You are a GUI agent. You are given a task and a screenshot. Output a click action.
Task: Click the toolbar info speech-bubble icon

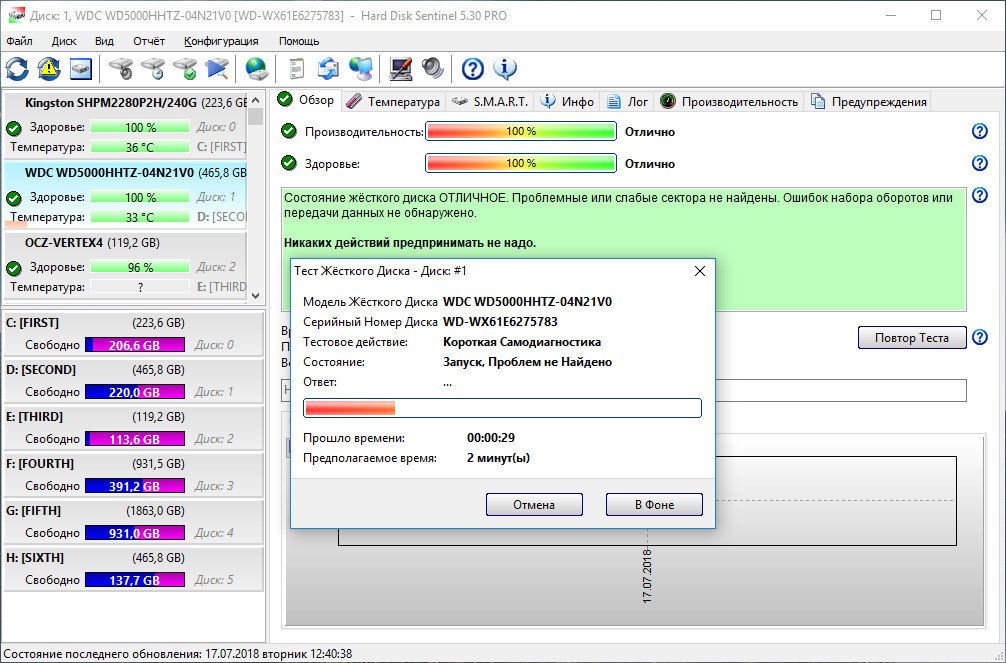click(x=505, y=69)
